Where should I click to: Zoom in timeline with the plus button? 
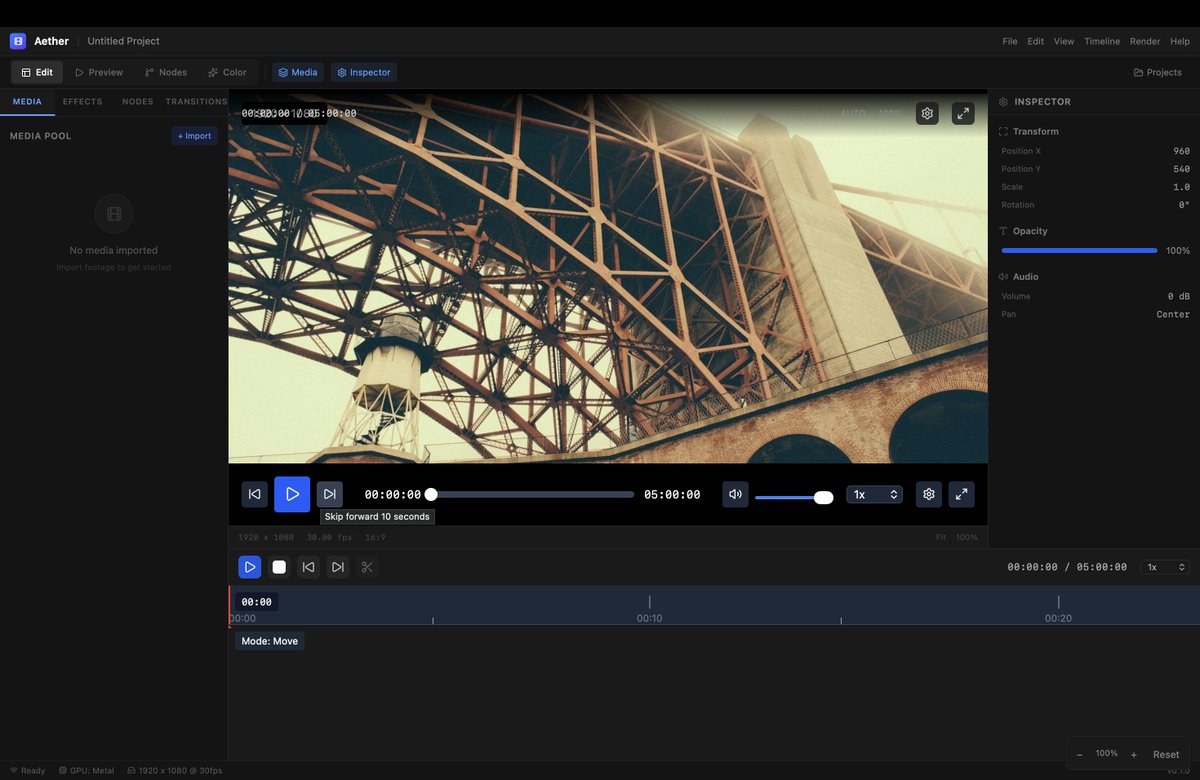point(1134,754)
